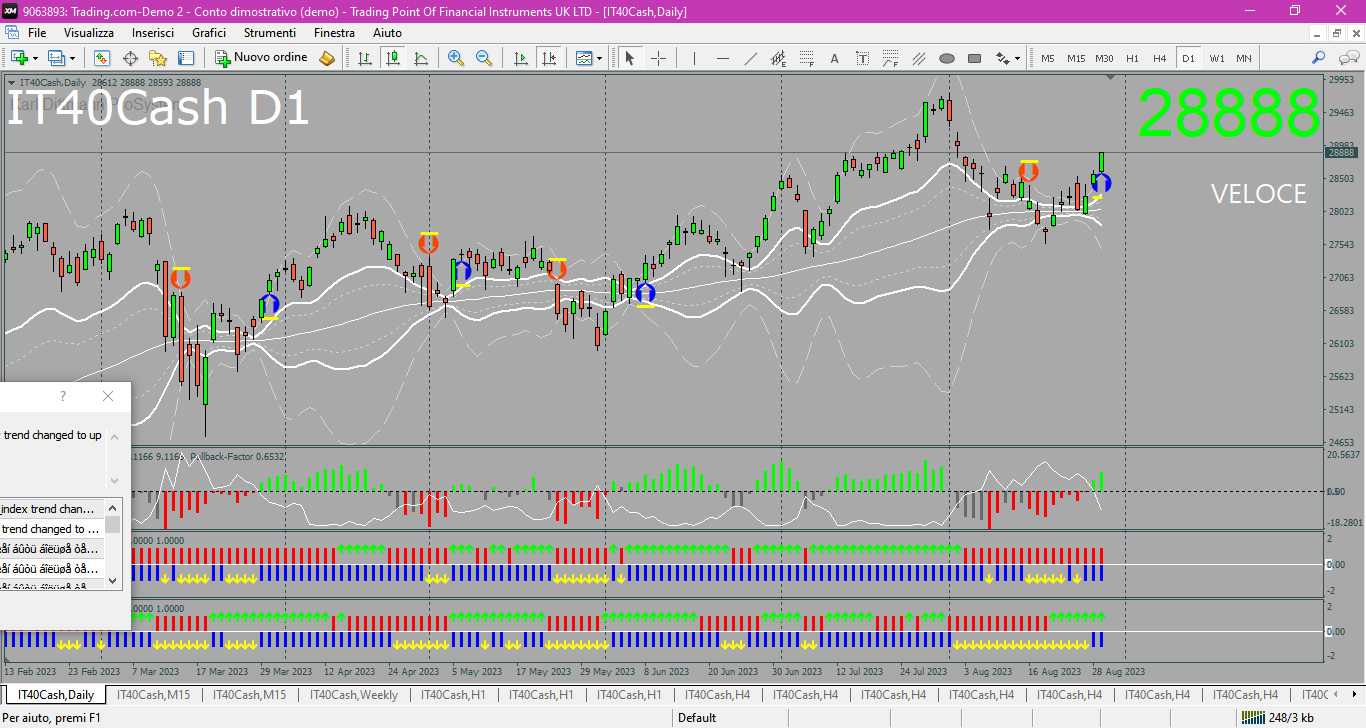Select the IT40Cash,Weekly chart tab
Screen dimensions: 1366x728
coord(353,694)
